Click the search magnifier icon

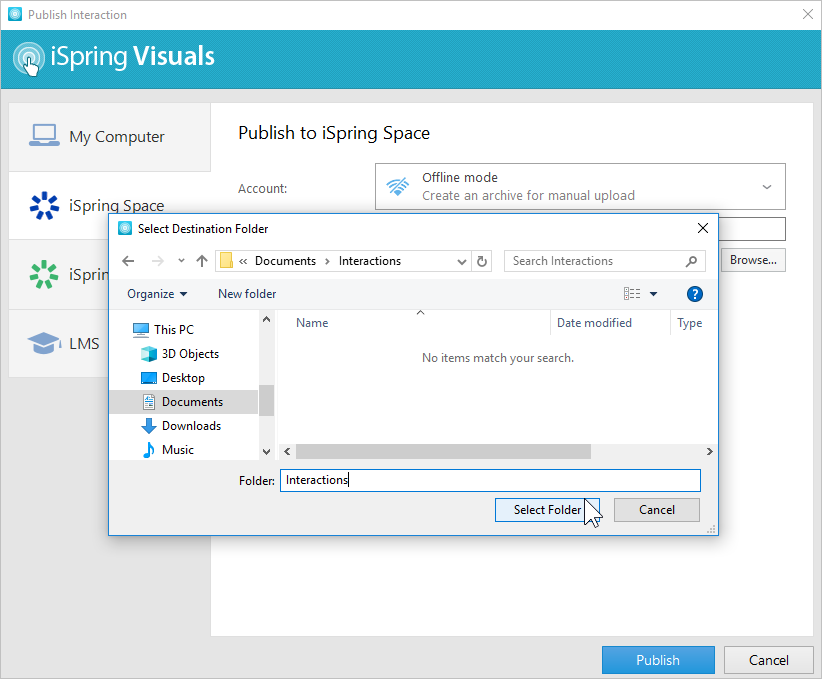691,261
